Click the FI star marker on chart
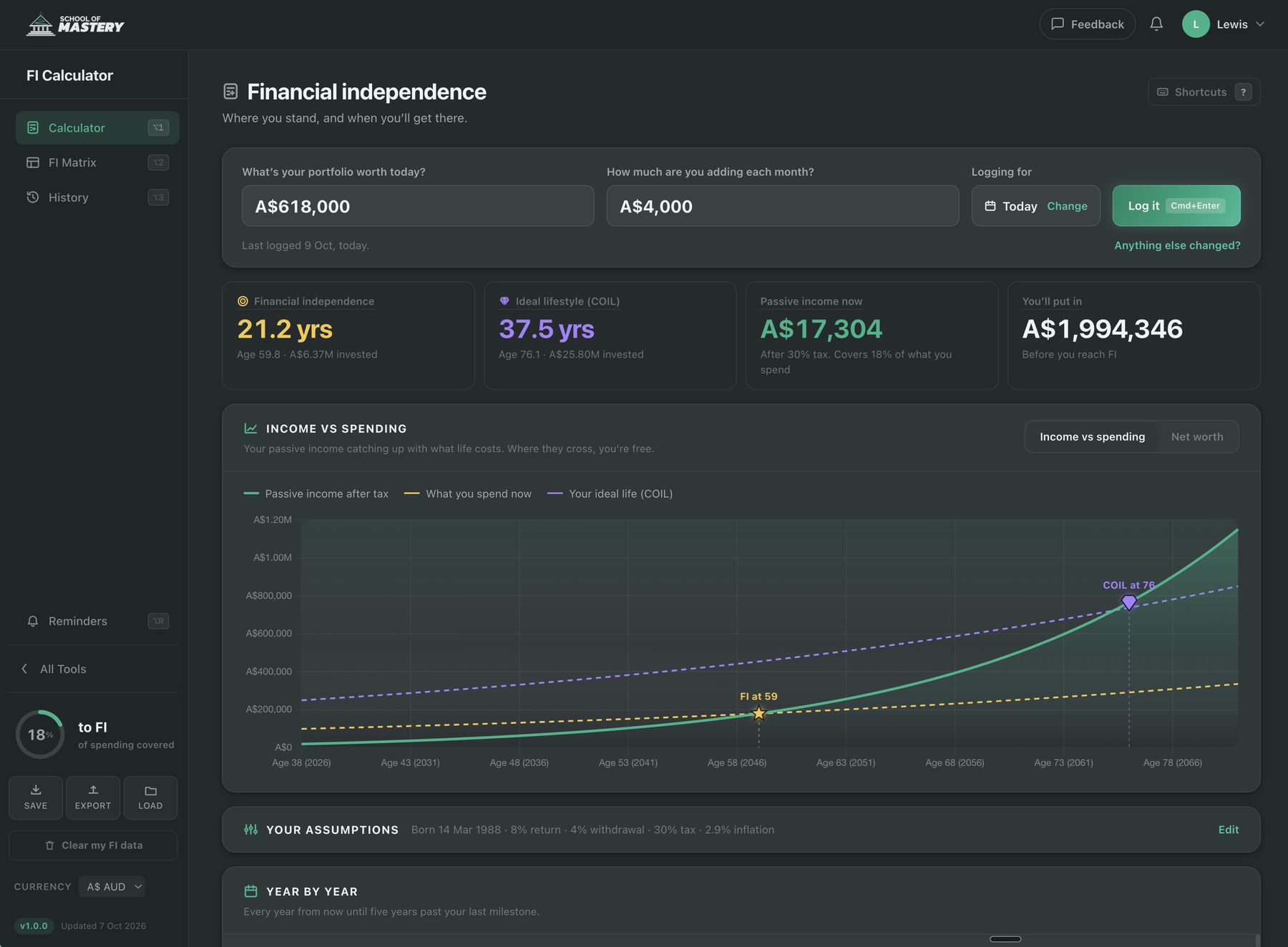The width and height of the screenshot is (1288, 947). click(x=758, y=713)
